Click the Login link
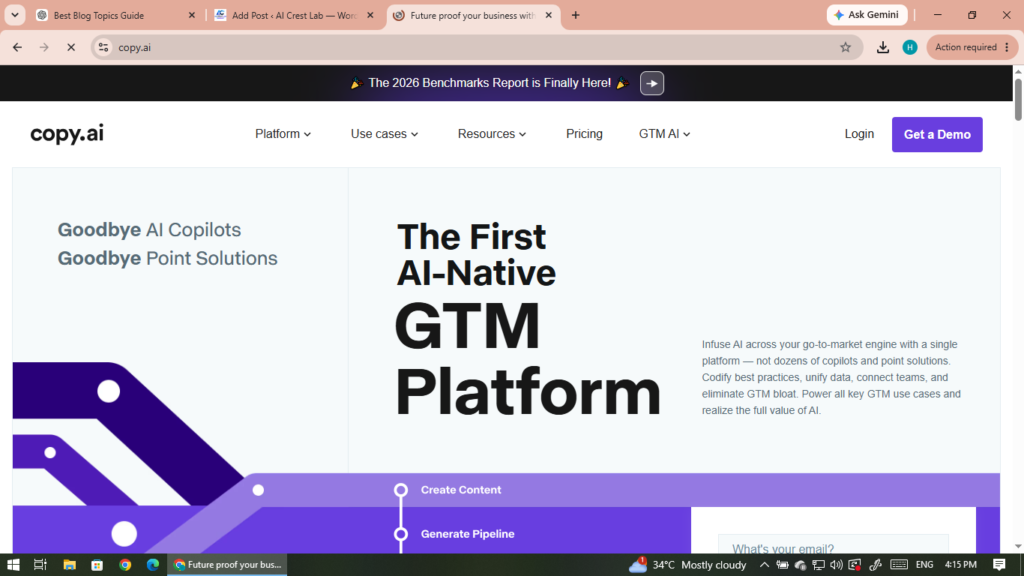 pos(859,134)
